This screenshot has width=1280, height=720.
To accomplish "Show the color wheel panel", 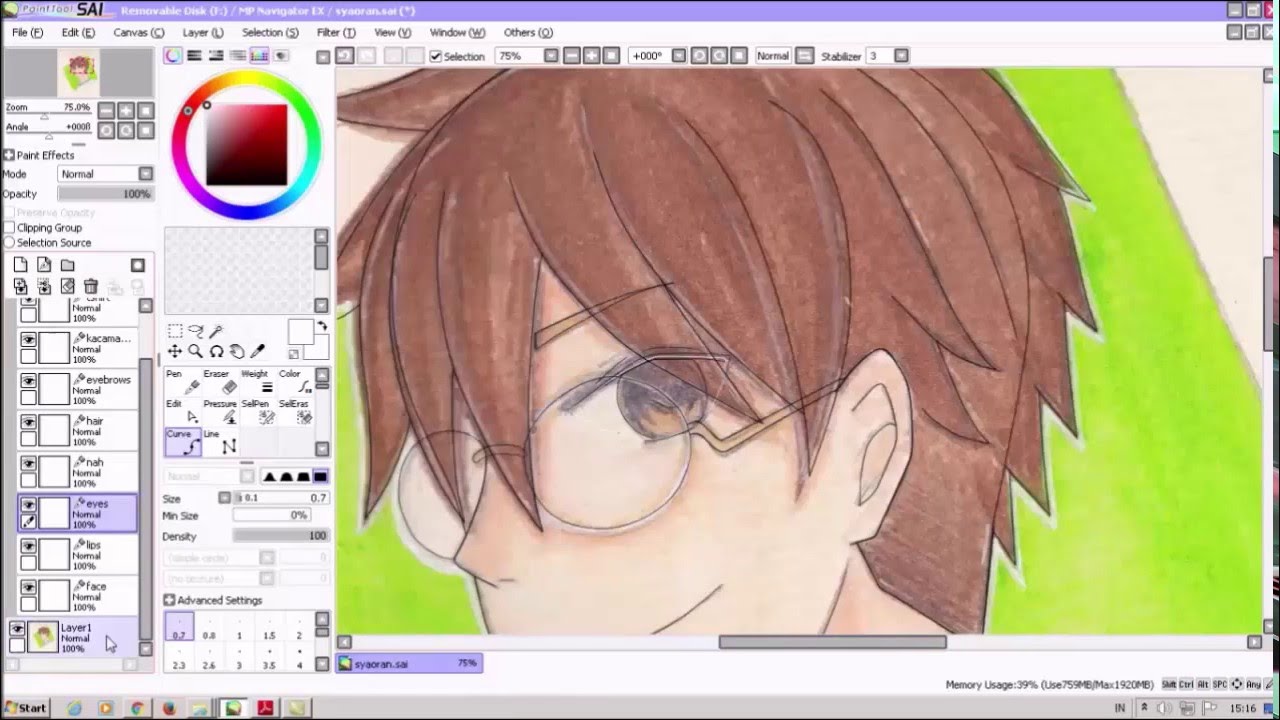I will click(x=173, y=56).
